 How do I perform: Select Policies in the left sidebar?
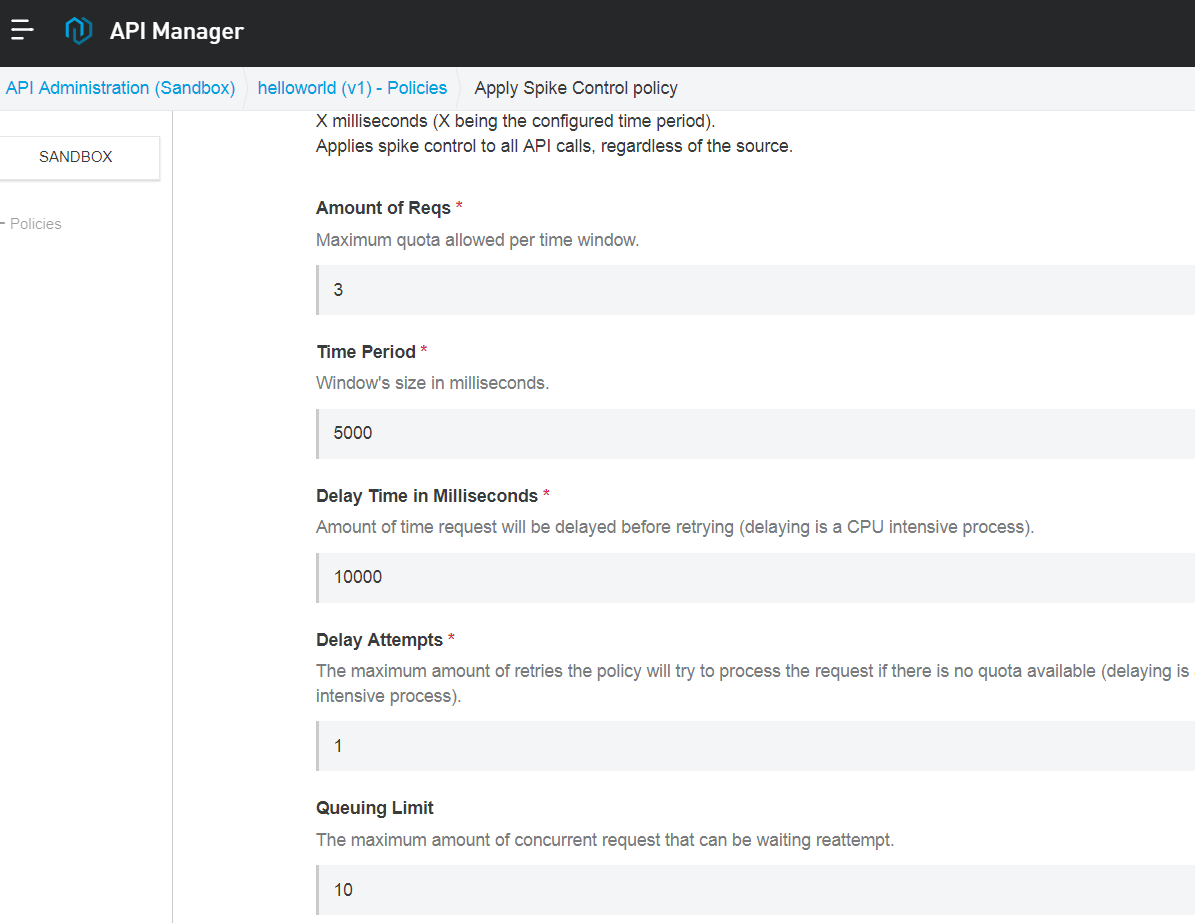(x=36, y=224)
